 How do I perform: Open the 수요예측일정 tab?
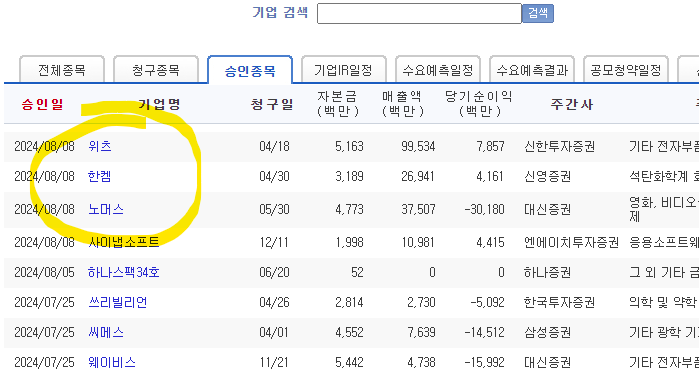point(438,70)
